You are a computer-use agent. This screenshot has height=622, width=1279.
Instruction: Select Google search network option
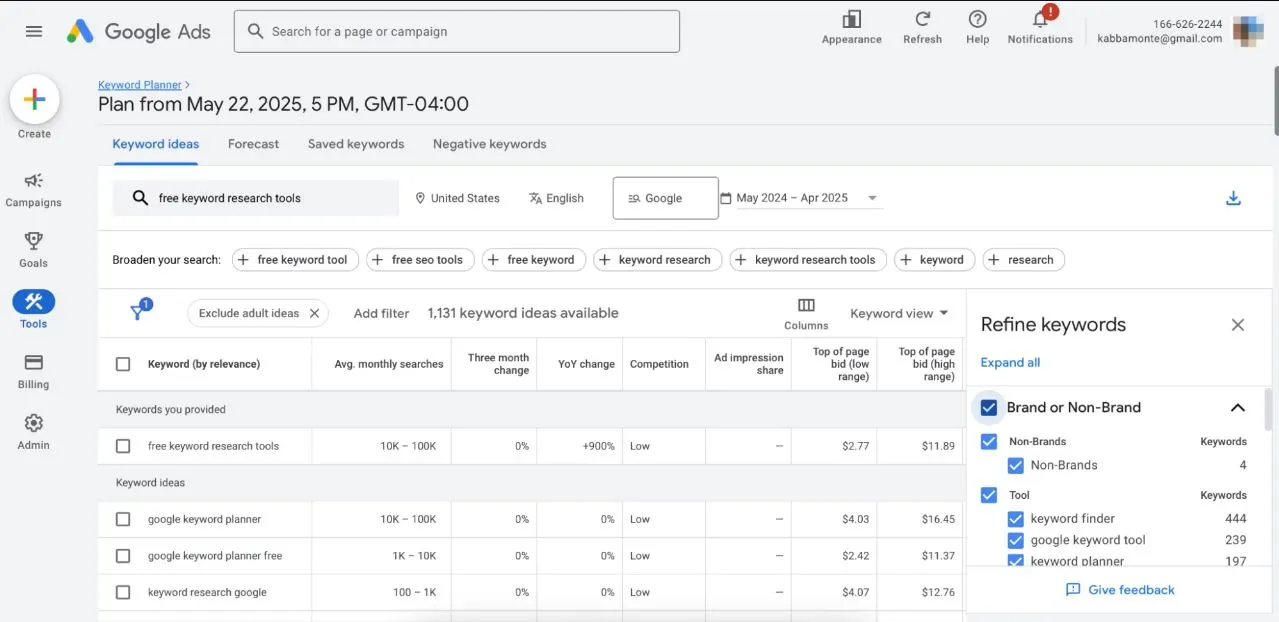(665, 198)
